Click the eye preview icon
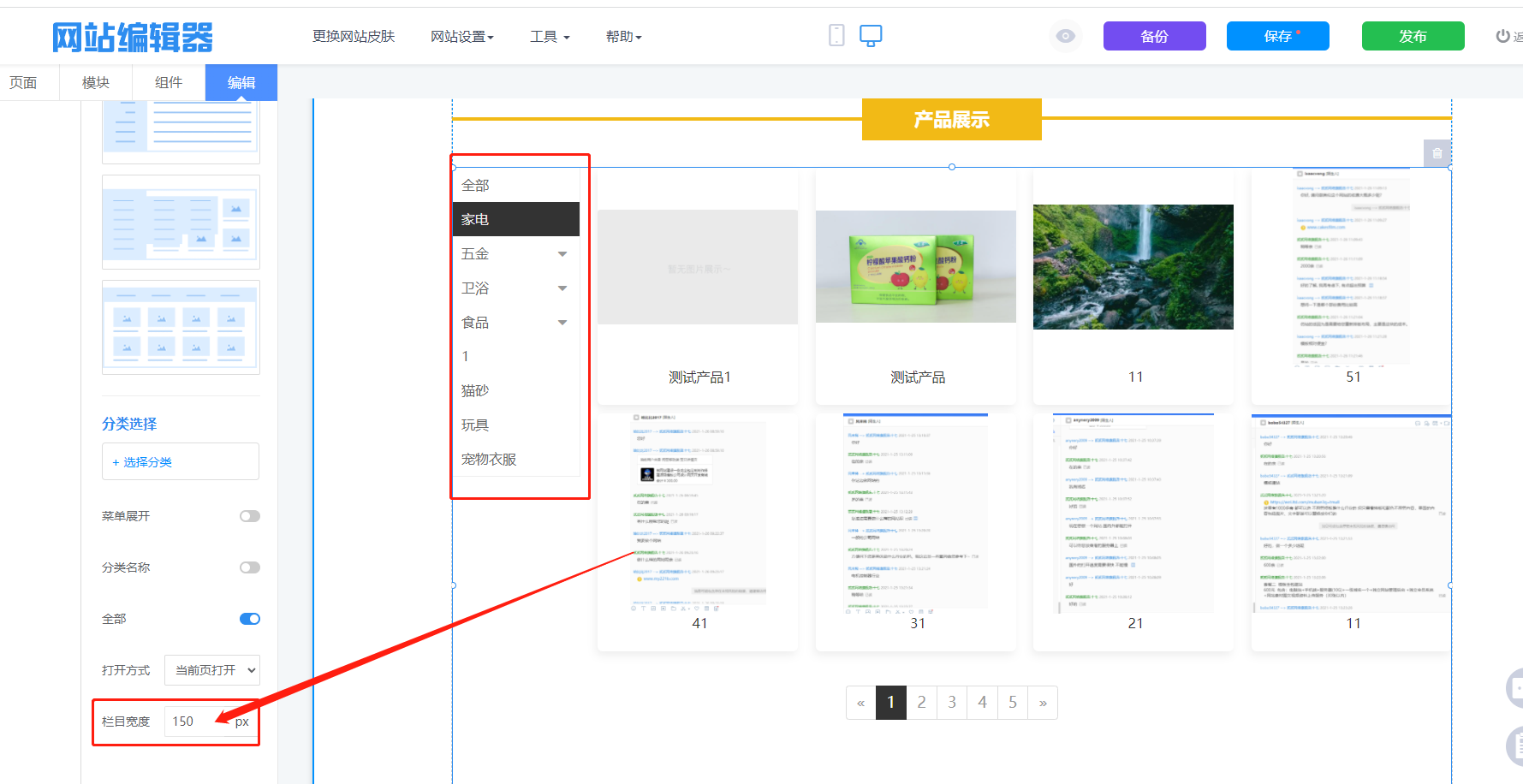This screenshot has width=1523, height=784. (1066, 36)
